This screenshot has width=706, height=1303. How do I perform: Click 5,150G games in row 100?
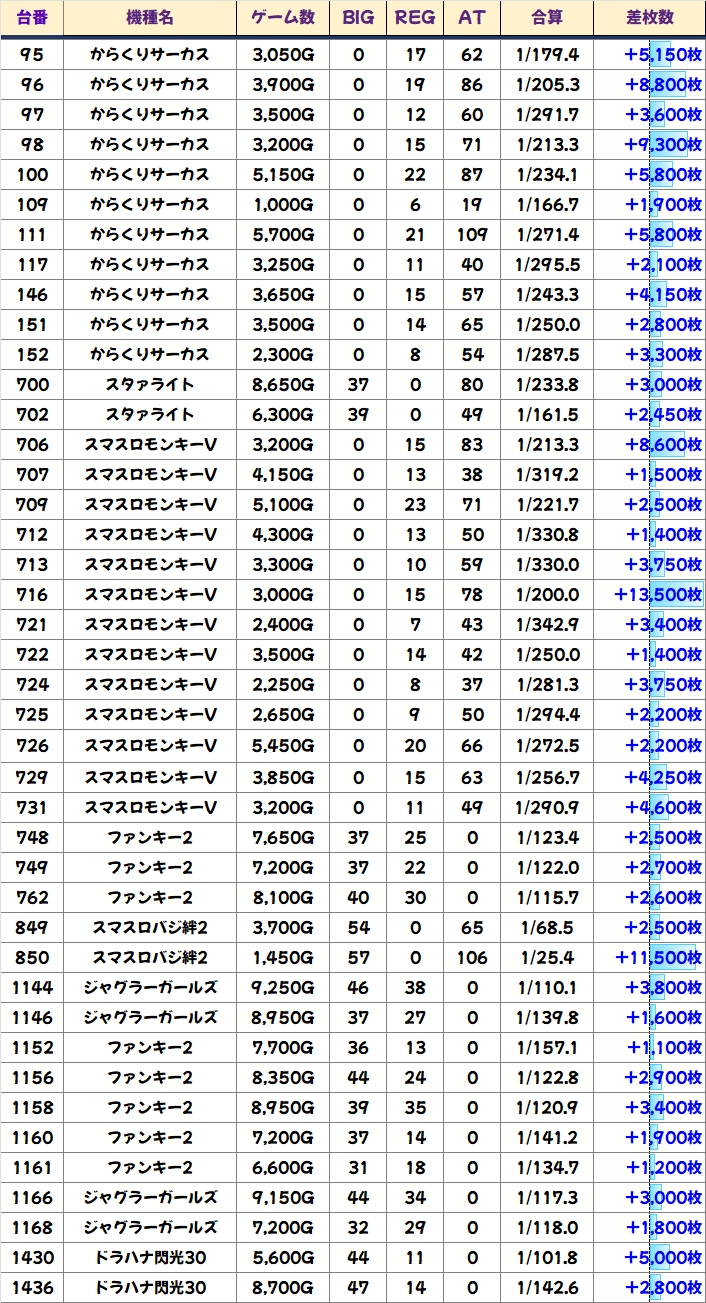(283, 174)
